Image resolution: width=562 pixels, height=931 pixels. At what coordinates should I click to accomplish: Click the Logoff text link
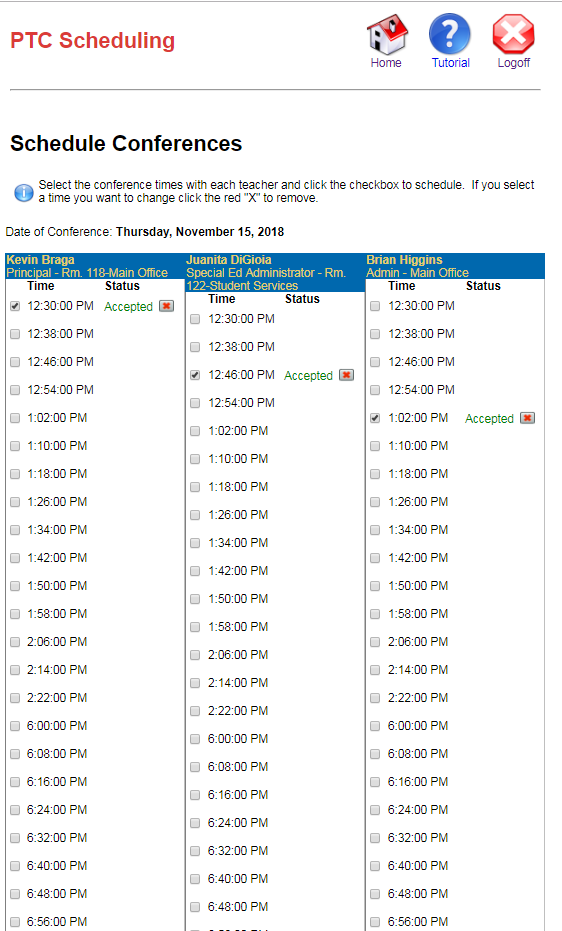point(513,63)
